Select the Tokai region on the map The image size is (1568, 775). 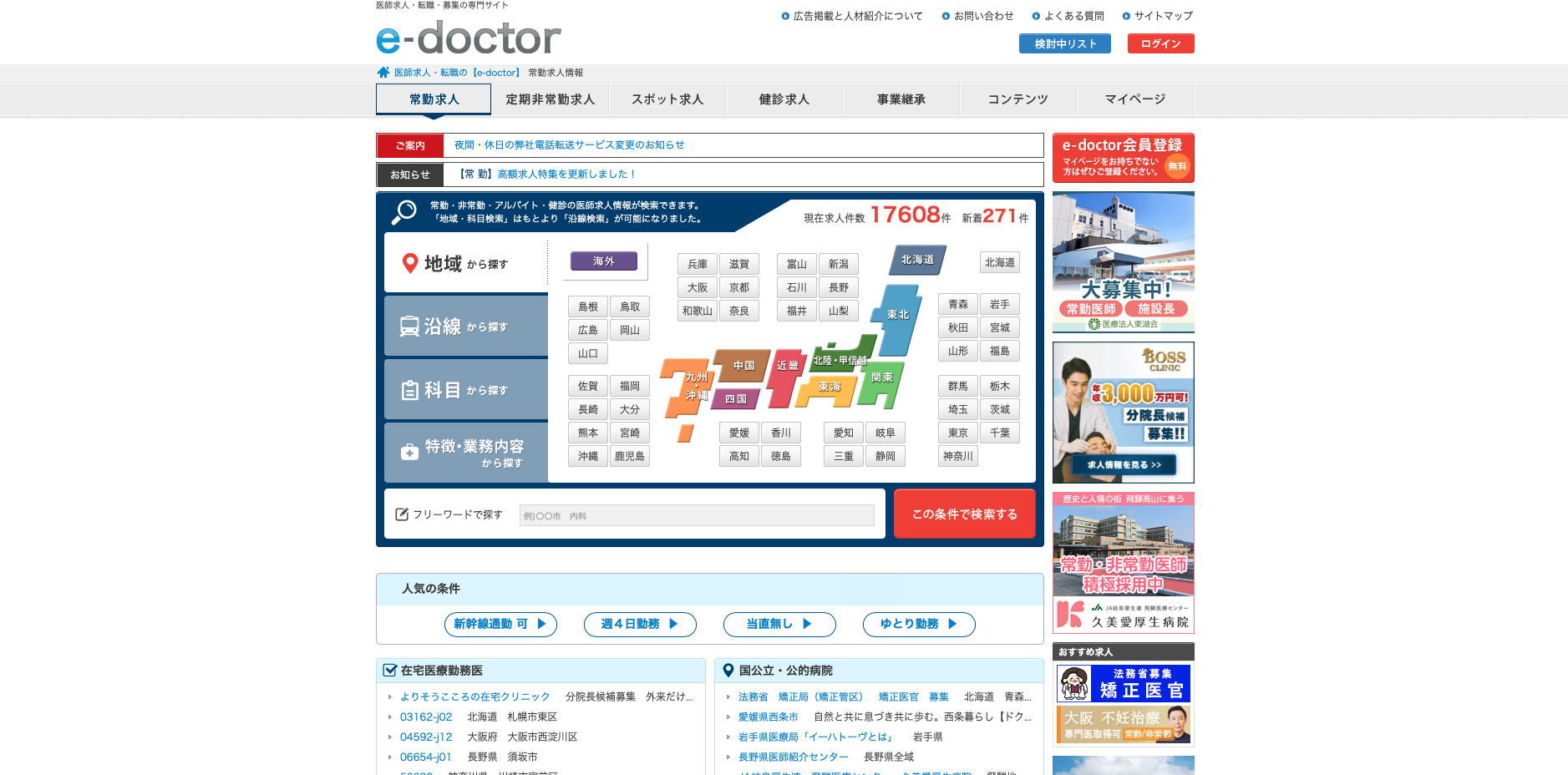[830, 387]
